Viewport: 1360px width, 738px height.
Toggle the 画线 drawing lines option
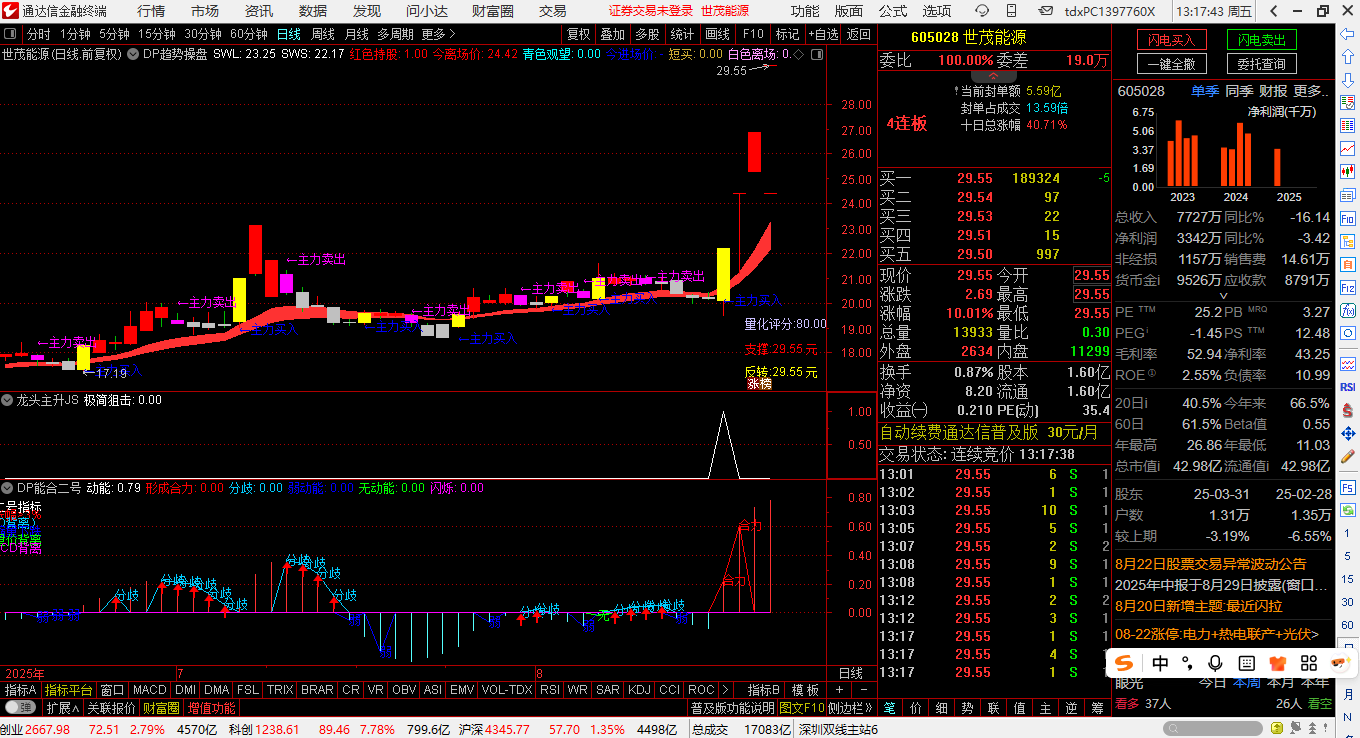(x=717, y=34)
